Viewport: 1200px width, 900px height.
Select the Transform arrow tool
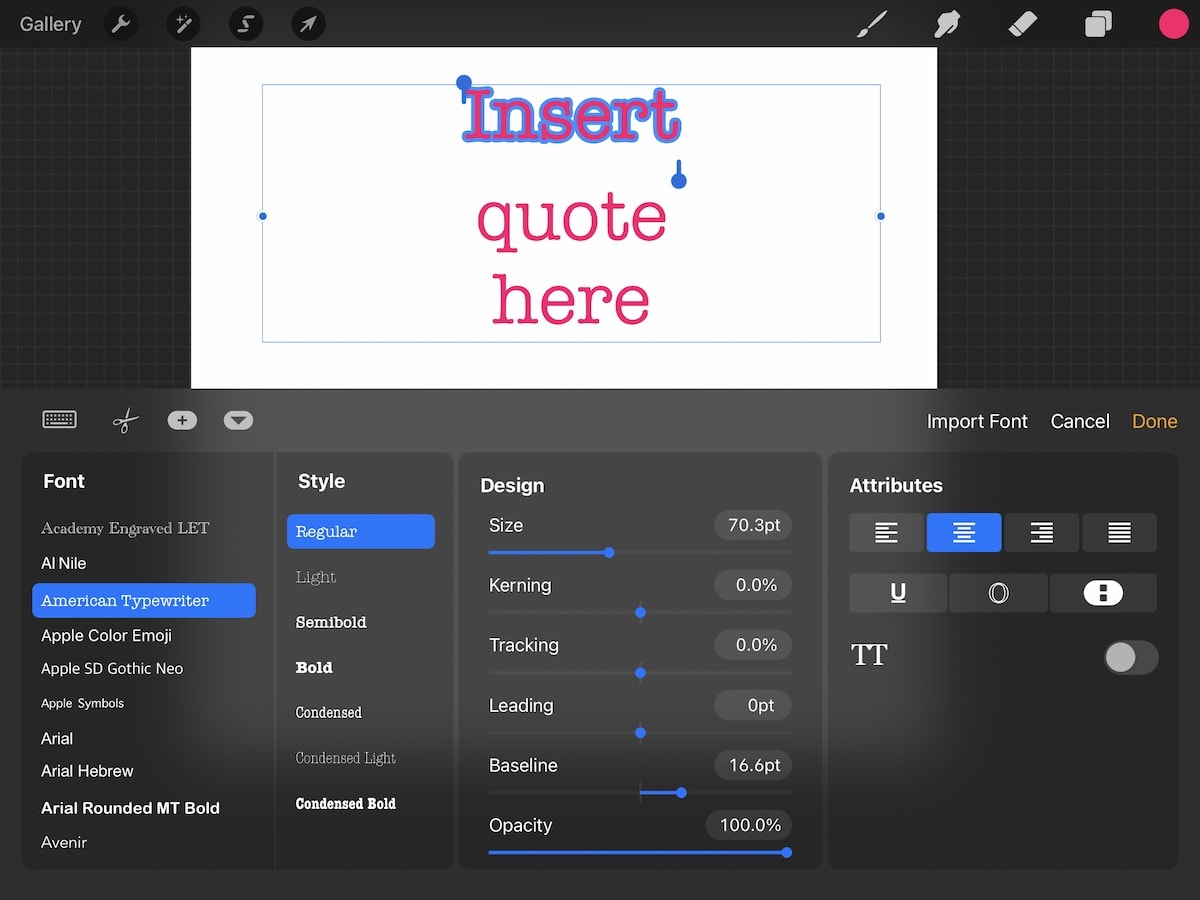coord(308,23)
